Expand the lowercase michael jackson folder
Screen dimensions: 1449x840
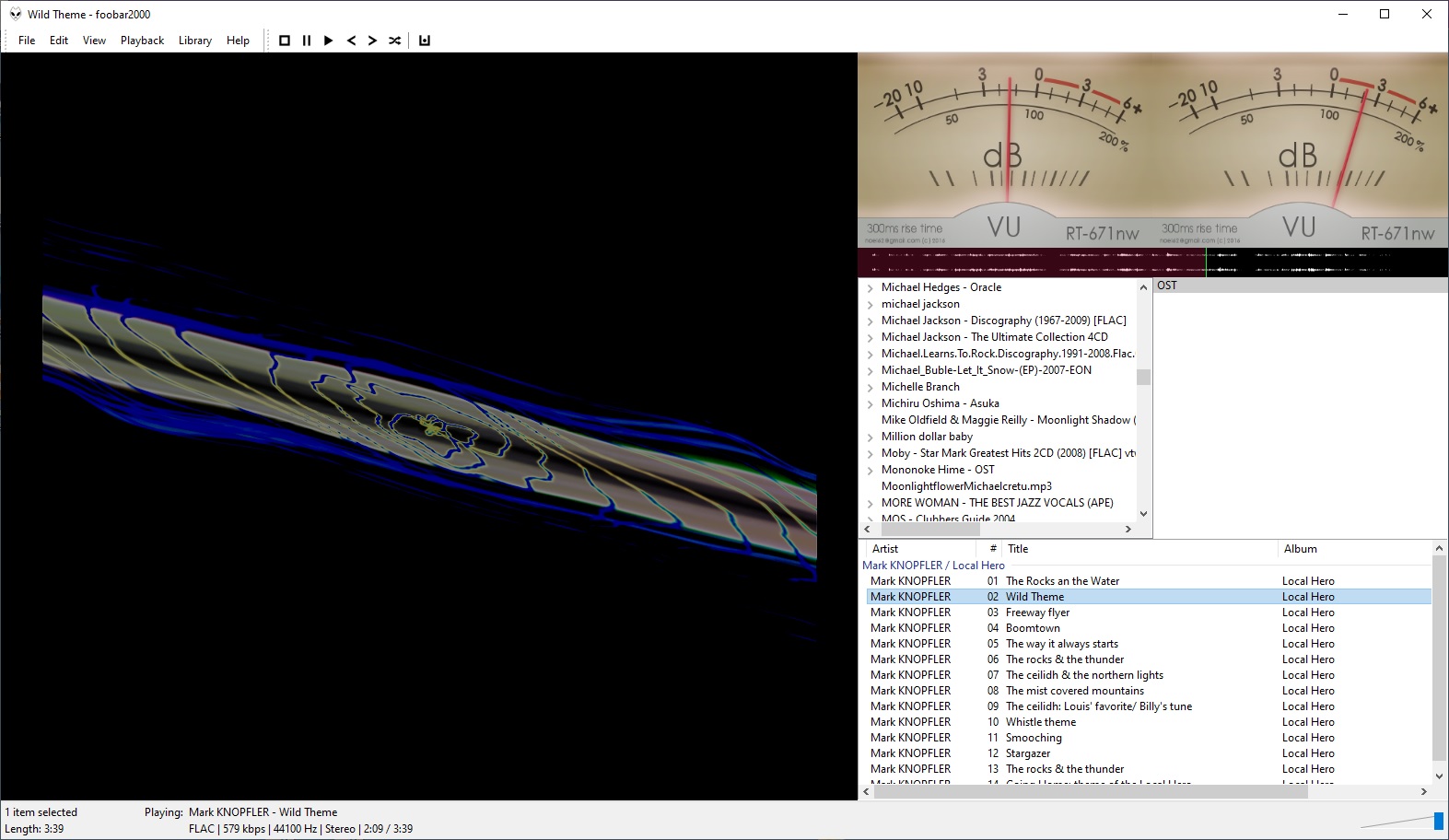[870, 305]
